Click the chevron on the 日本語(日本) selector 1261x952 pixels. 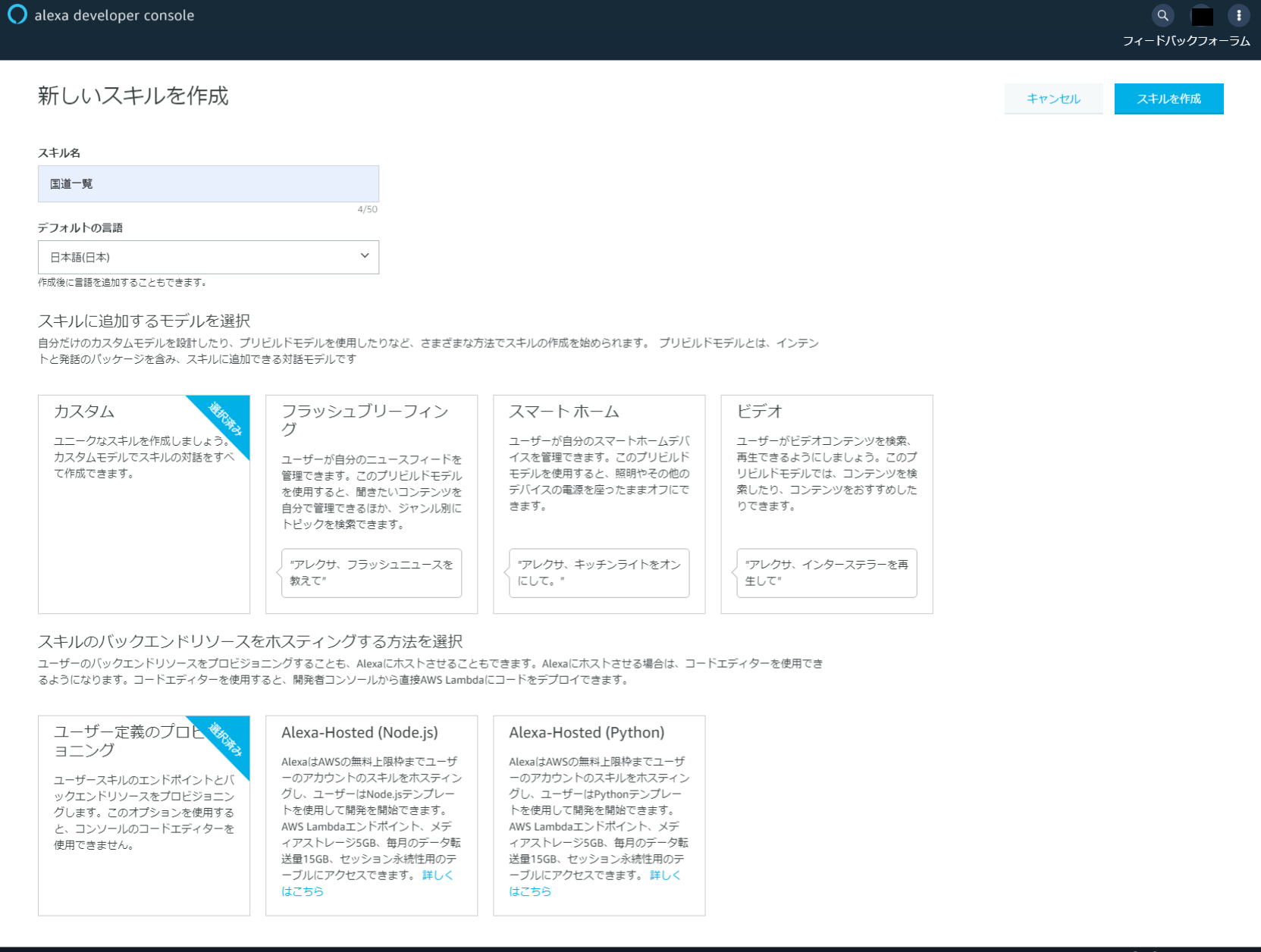tap(363, 257)
